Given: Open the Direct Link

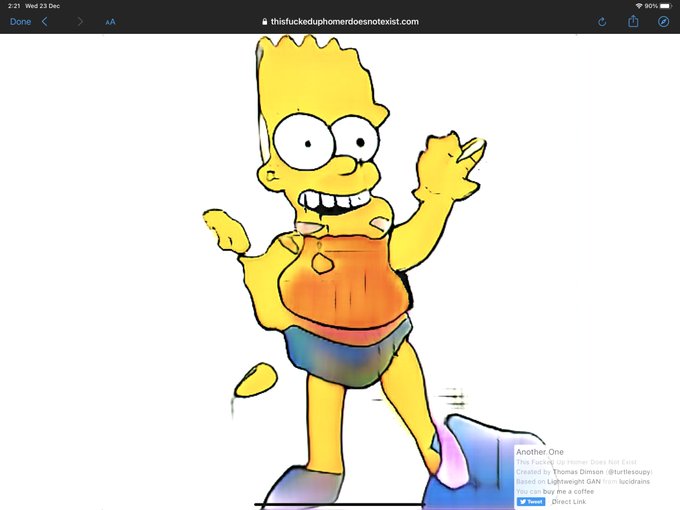Looking at the screenshot, I should [569, 502].
